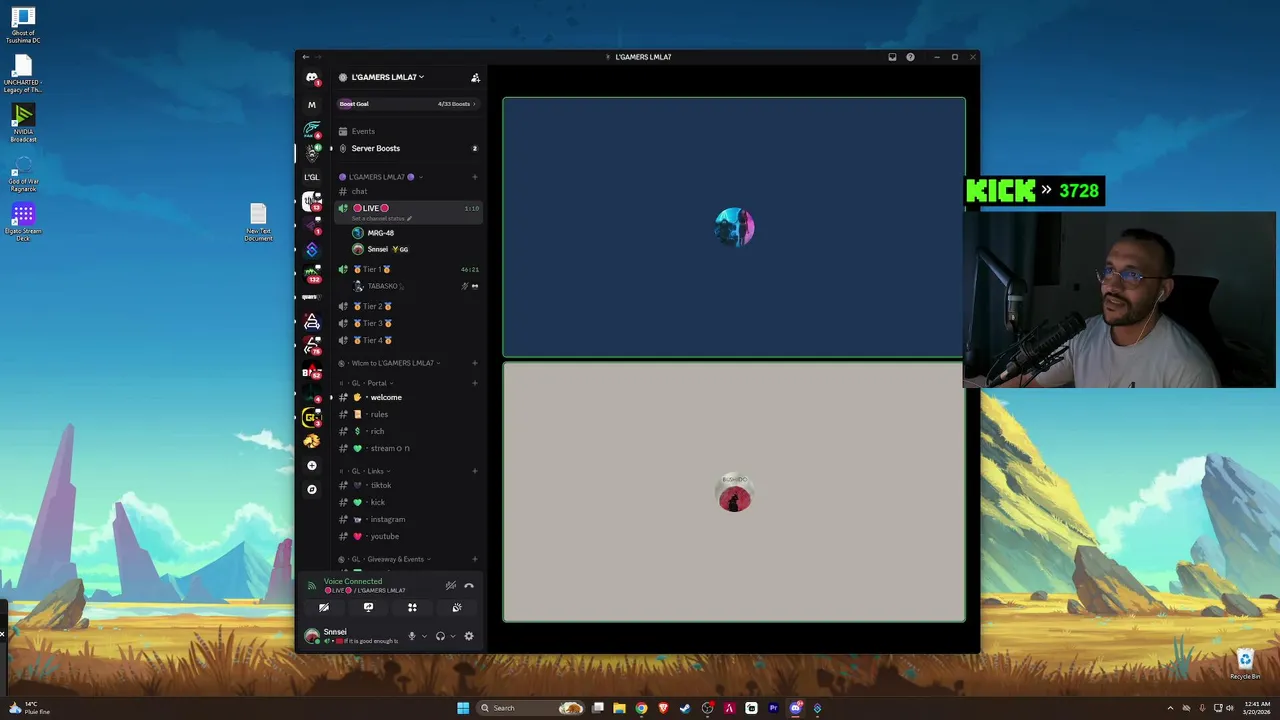Start an Activity button
The image size is (1280, 720).
(412, 607)
